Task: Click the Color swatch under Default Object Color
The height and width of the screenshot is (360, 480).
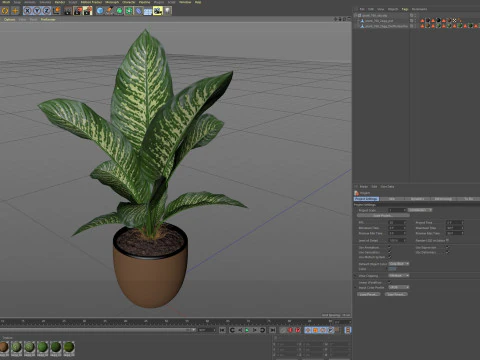Action: tap(392, 269)
